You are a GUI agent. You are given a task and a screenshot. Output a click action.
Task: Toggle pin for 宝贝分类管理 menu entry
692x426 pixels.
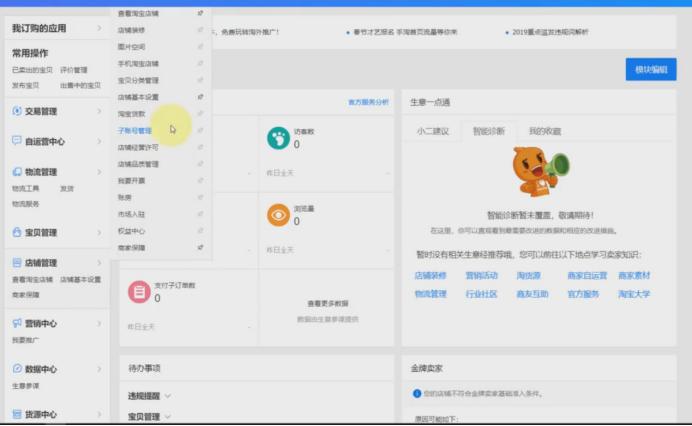[200, 80]
